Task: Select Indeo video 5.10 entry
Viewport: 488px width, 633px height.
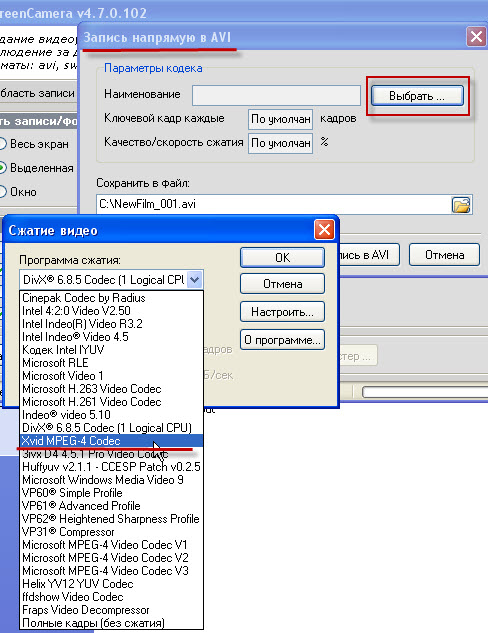Action: coord(111,415)
